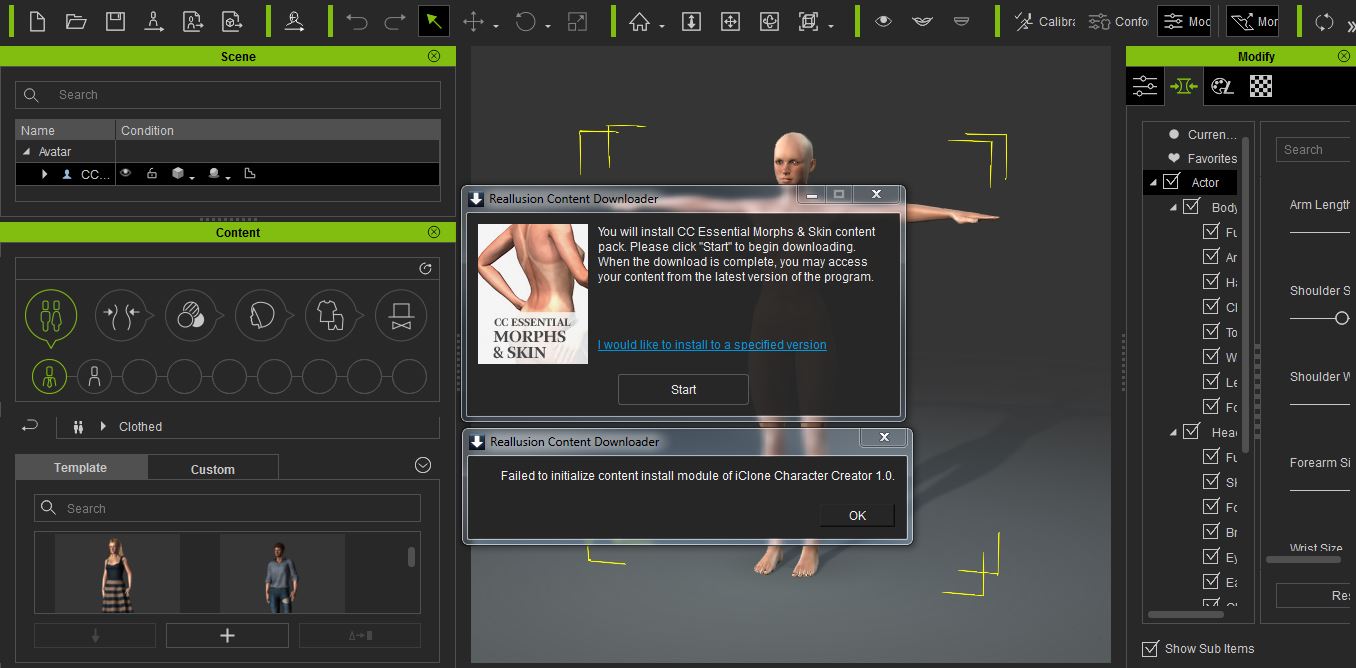Click the Calibration toolbar button
The height and width of the screenshot is (668, 1356).
pos(1047,21)
